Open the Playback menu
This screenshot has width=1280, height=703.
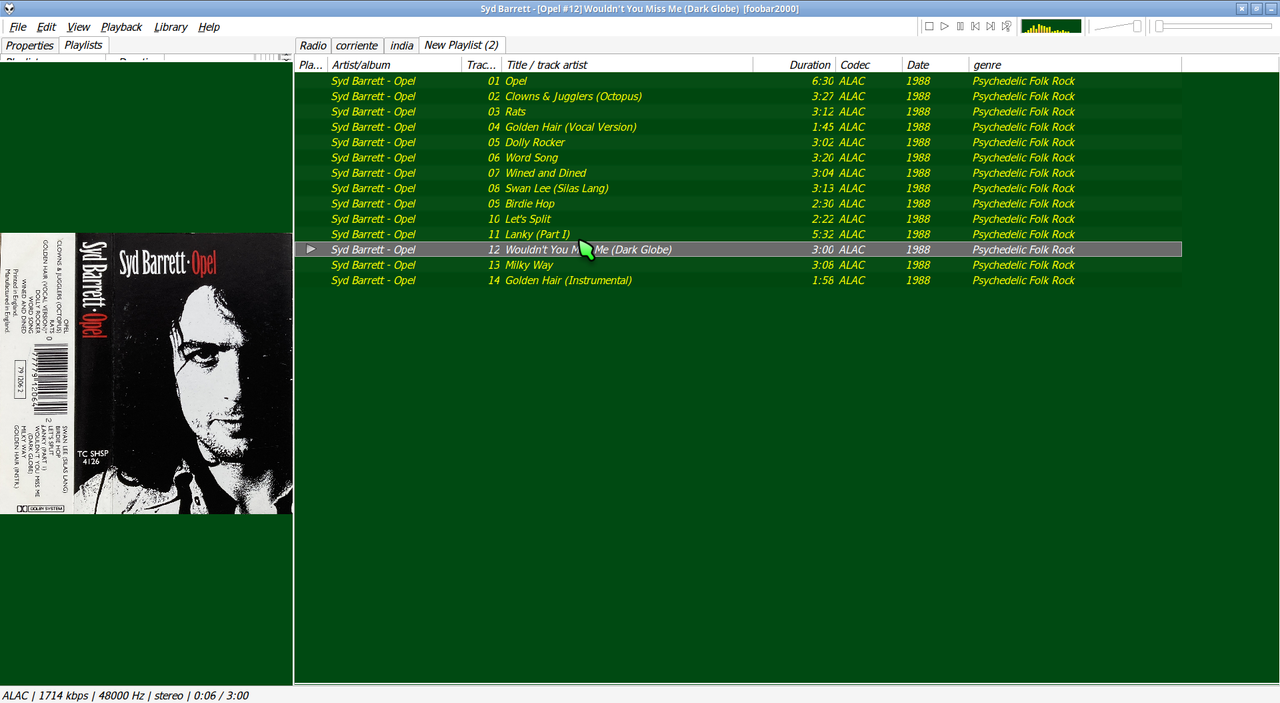tap(121, 27)
